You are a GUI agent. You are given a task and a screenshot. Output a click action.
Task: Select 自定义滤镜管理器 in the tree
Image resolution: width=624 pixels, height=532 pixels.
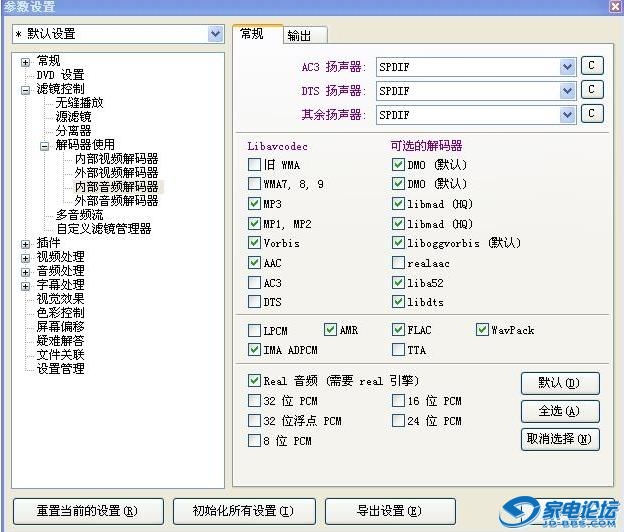click(x=103, y=229)
